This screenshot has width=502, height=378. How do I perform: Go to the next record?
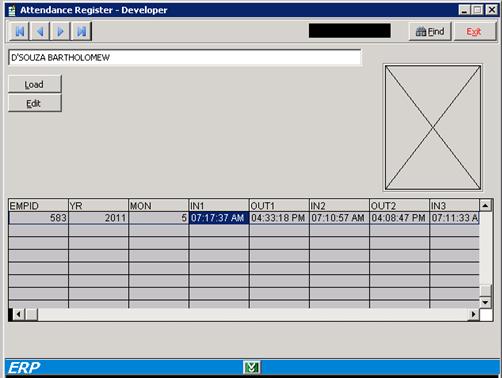point(60,32)
